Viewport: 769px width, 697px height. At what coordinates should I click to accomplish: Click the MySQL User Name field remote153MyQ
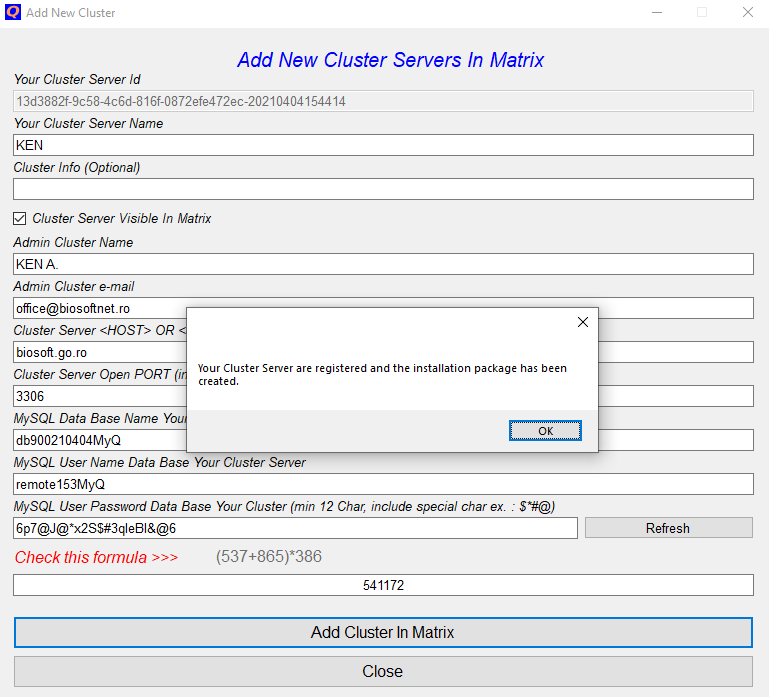point(383,484)
